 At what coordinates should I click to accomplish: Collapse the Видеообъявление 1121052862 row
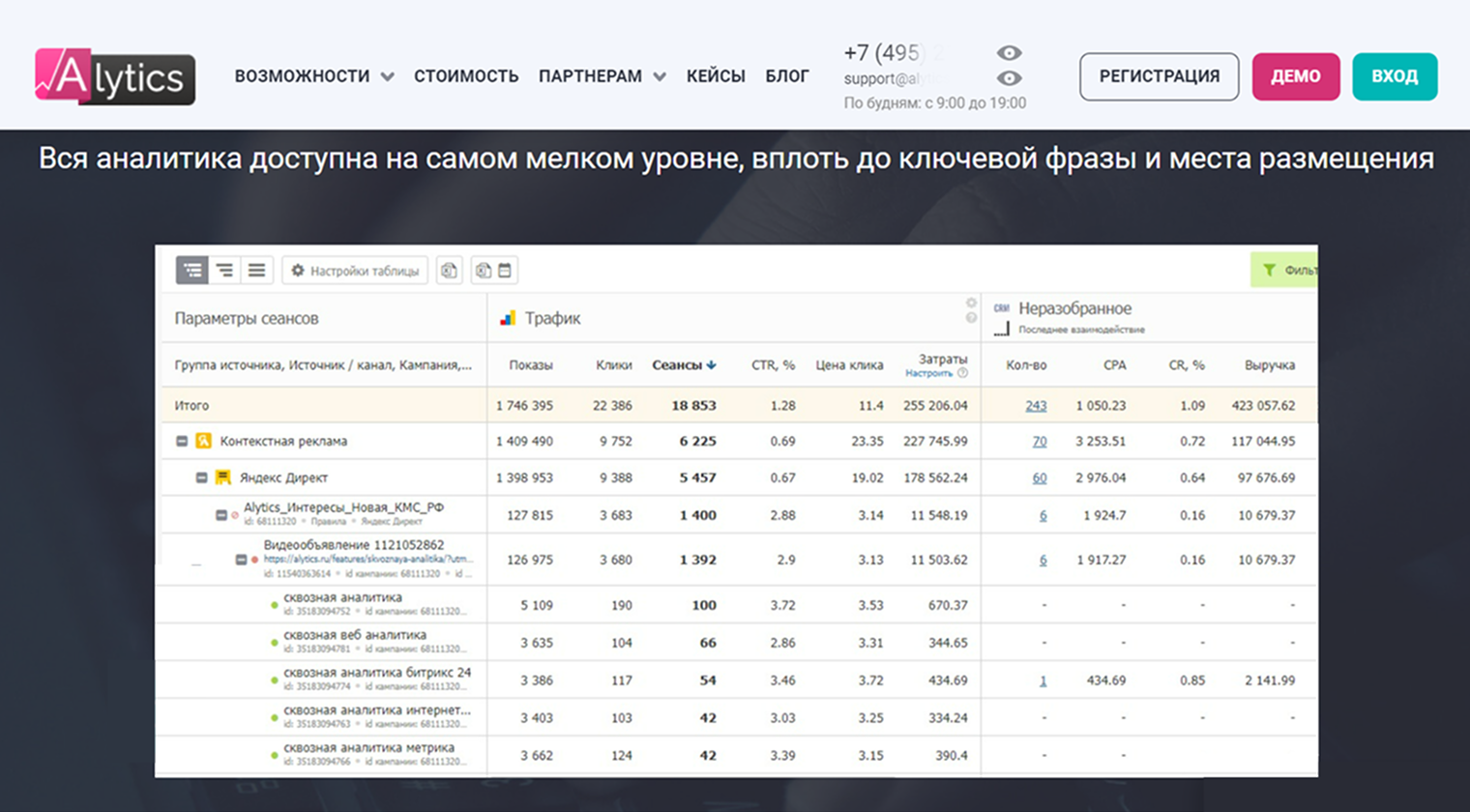coord(241,560)
